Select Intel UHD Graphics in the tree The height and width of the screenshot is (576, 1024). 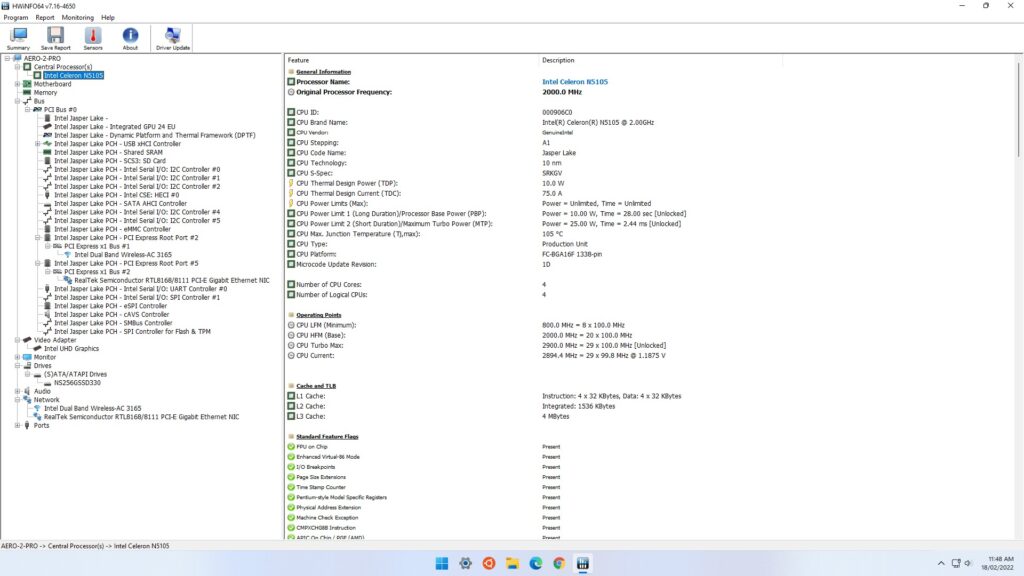click(71, 348)
